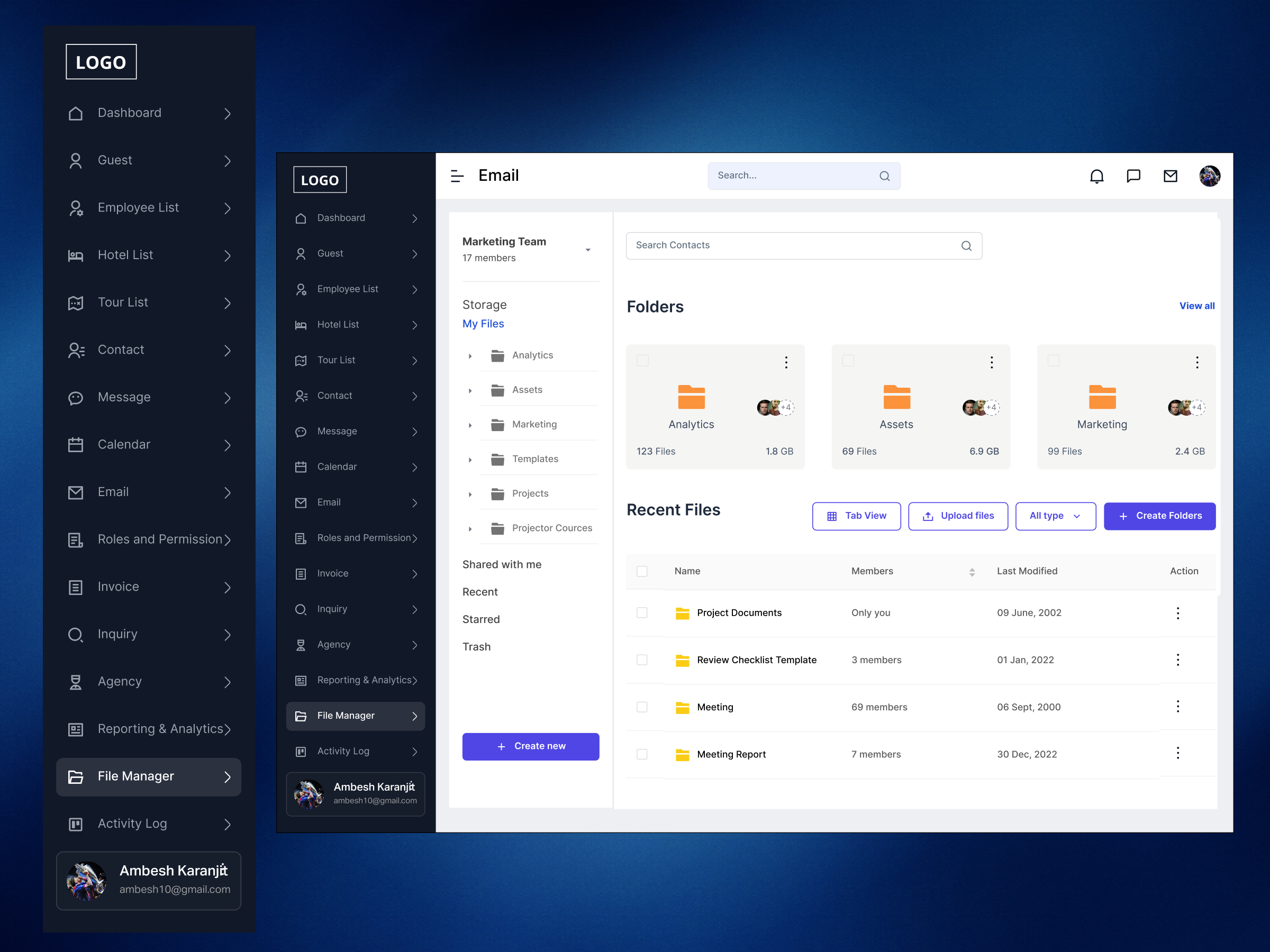
Task: Open Dashboard in the inner sidebar menu
Action: pyautogui.click(x=356, y=218)
